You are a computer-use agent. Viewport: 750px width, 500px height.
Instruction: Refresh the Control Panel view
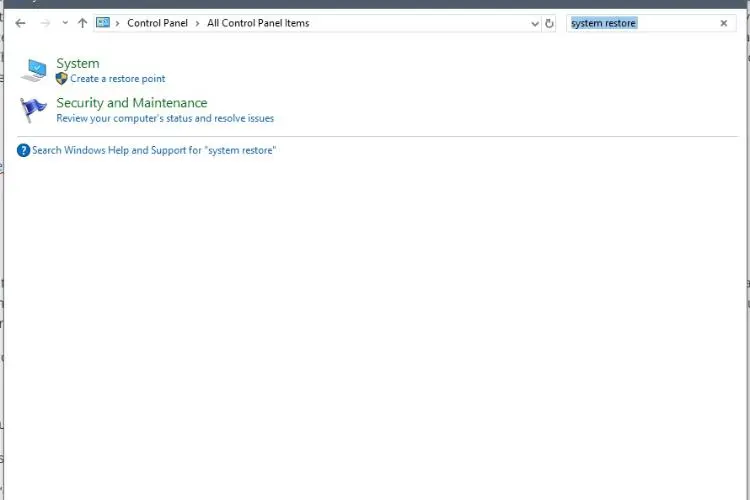[x=549, y=23]
